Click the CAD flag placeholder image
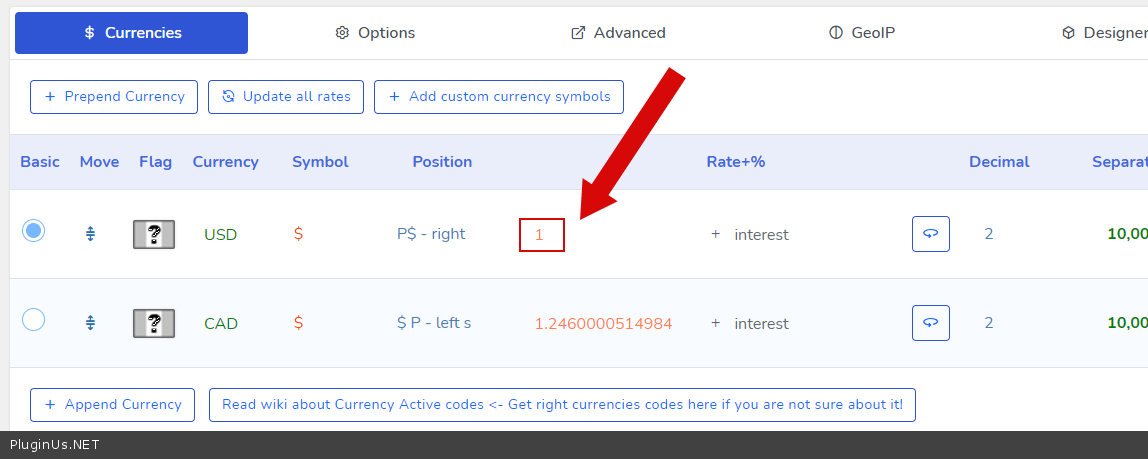Image resolution: width=1148 pixels, height=459 pixels. pyautogui.click(x=154, y=323)
